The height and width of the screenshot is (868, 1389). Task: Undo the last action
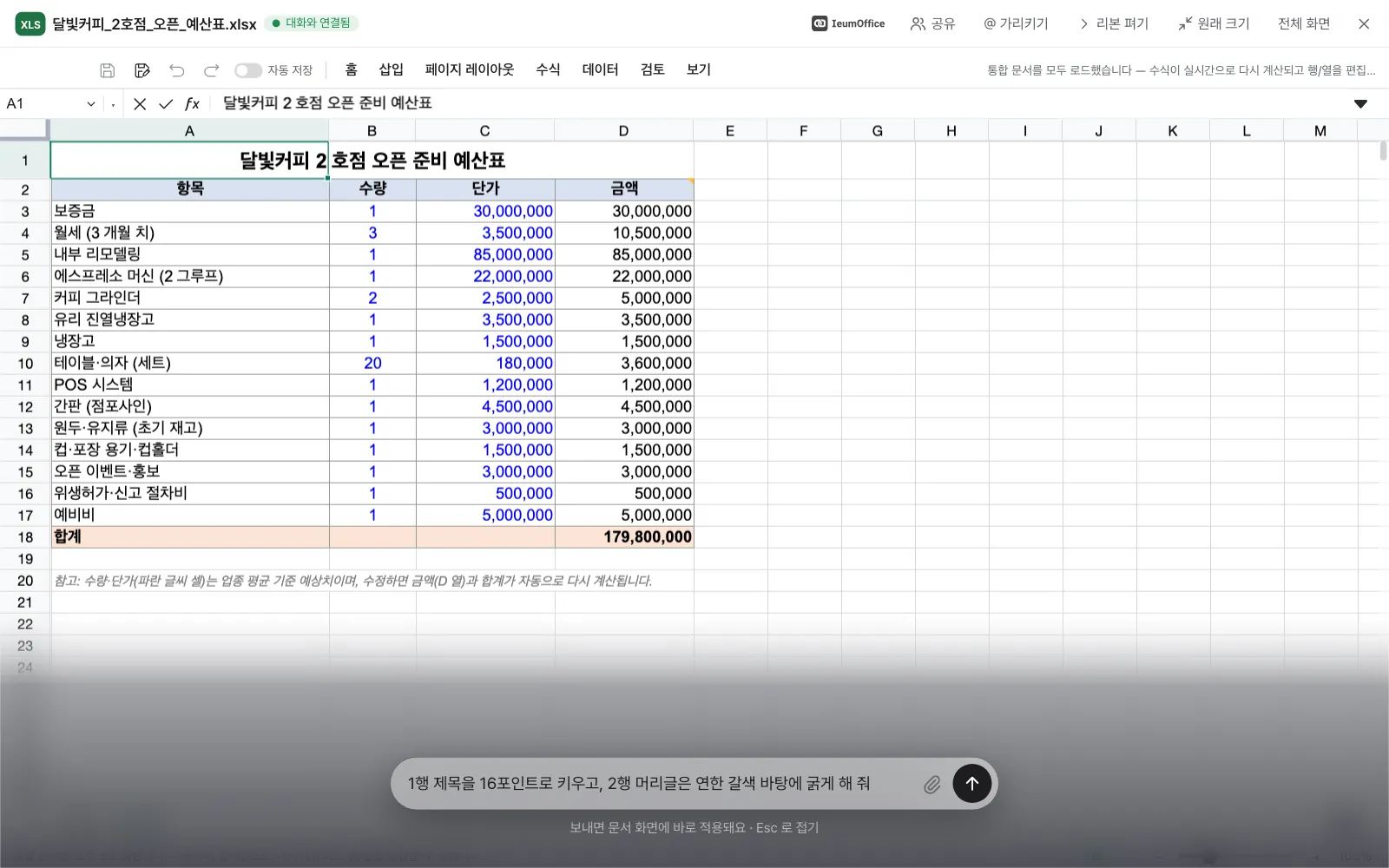pos(177,70)
